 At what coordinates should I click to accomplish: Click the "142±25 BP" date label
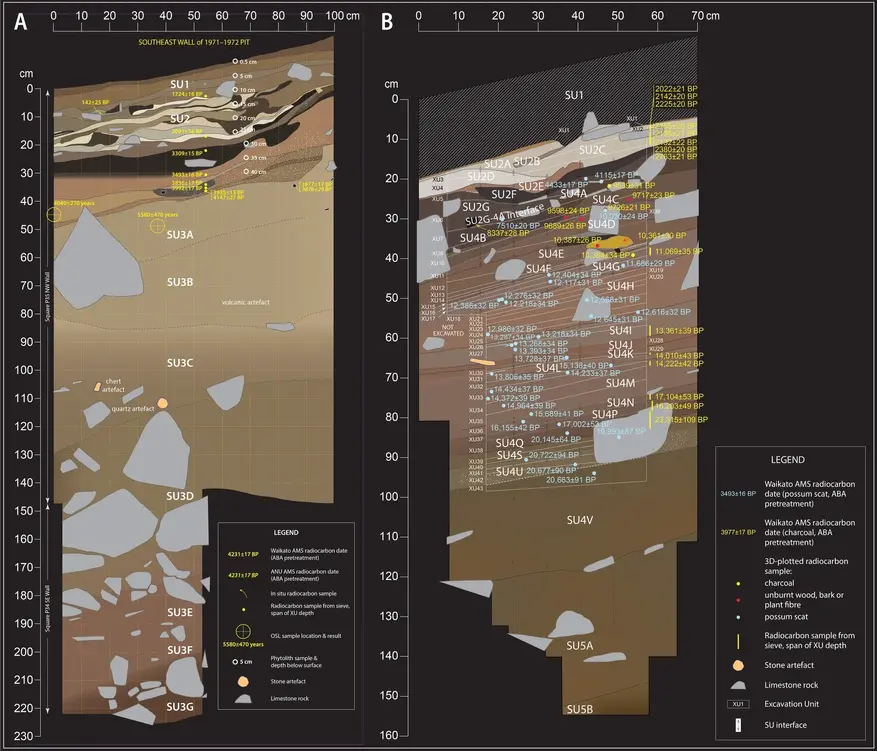(x=95, y=102)
